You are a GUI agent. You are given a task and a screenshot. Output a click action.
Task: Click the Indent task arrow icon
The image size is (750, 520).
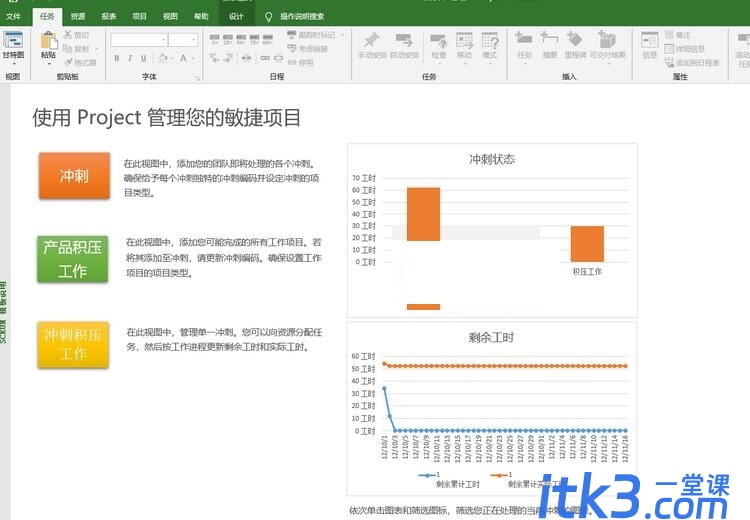tap(228, 58)
